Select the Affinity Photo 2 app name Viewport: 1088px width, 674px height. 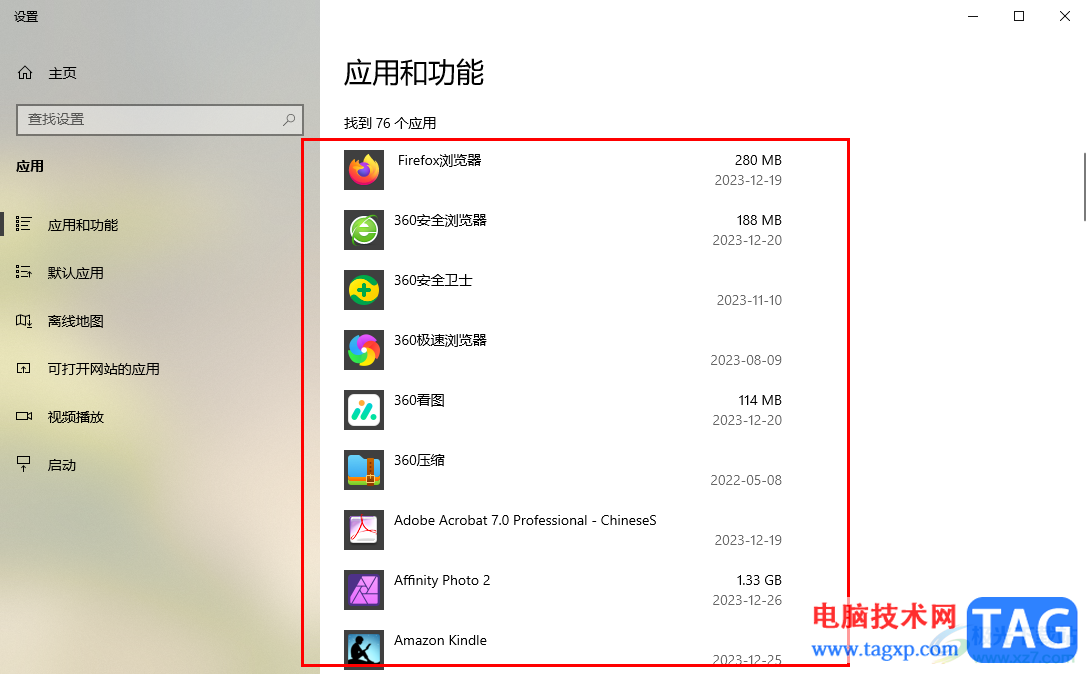point(442,580)
